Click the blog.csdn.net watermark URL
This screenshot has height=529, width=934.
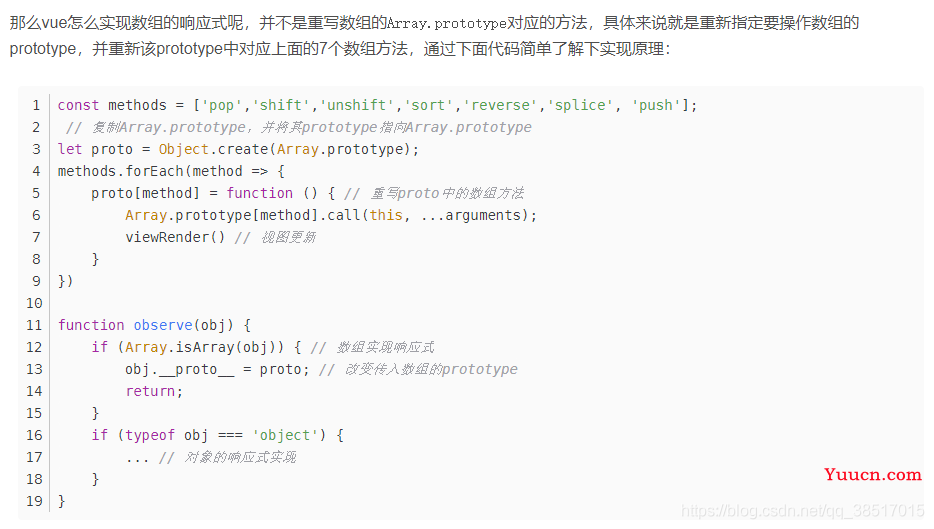coord(802,511)
